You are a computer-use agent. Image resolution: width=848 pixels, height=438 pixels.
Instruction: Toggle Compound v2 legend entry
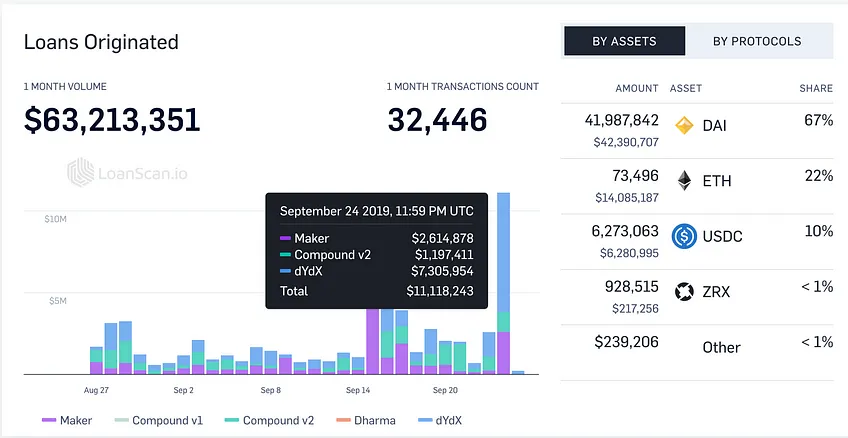tap(269, 420)
